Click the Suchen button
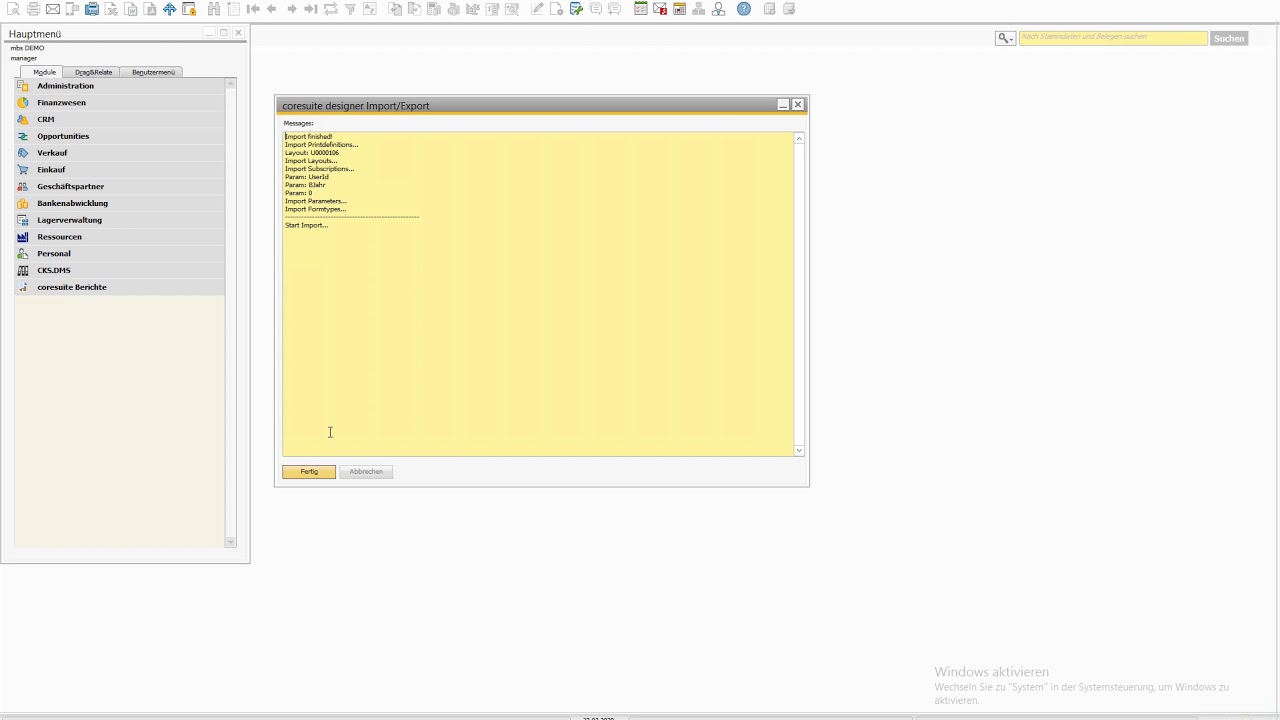The image size is (1280, 720). click(x=1229, y=38)
